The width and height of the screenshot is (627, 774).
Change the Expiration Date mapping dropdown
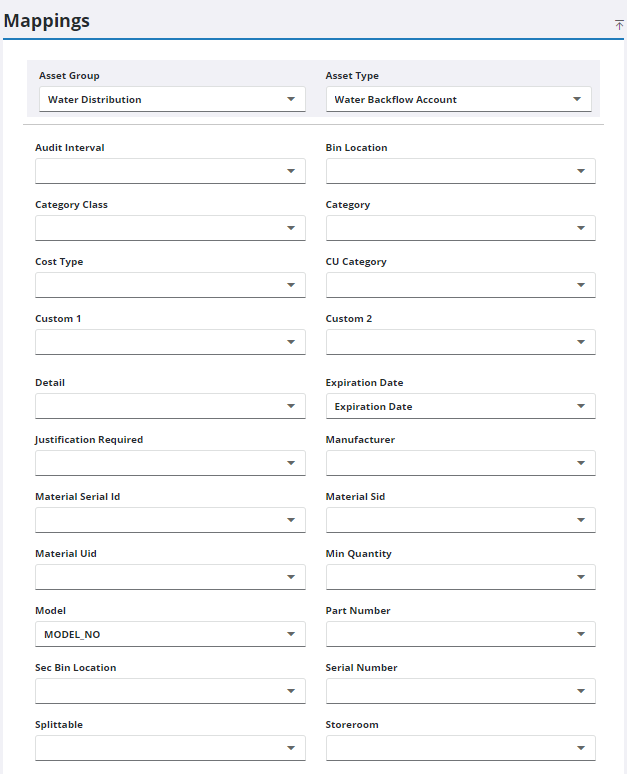461,406
